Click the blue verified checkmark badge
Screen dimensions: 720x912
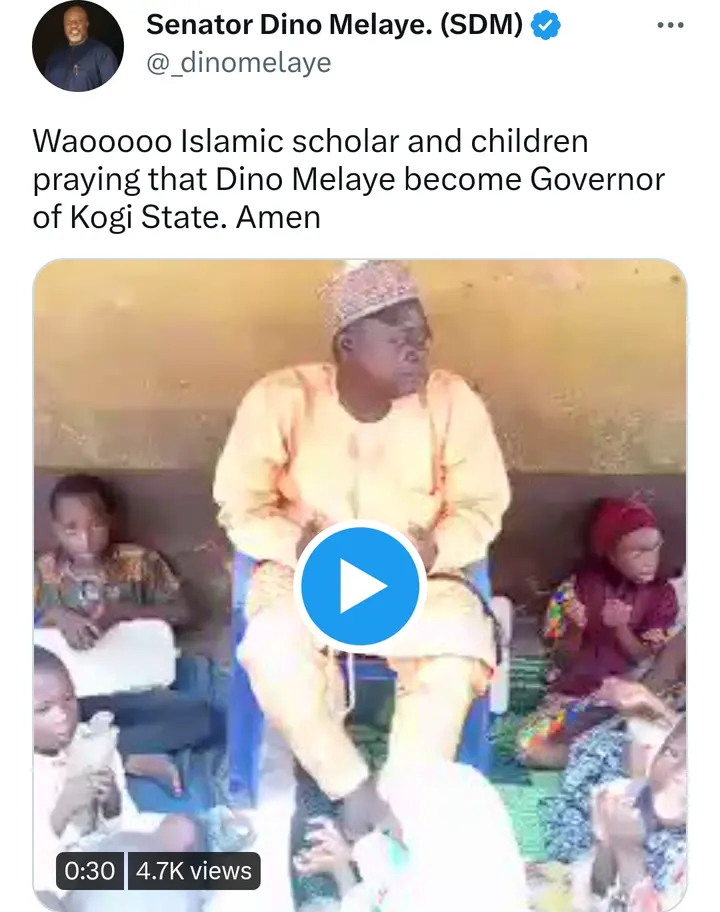click(546, 26)
